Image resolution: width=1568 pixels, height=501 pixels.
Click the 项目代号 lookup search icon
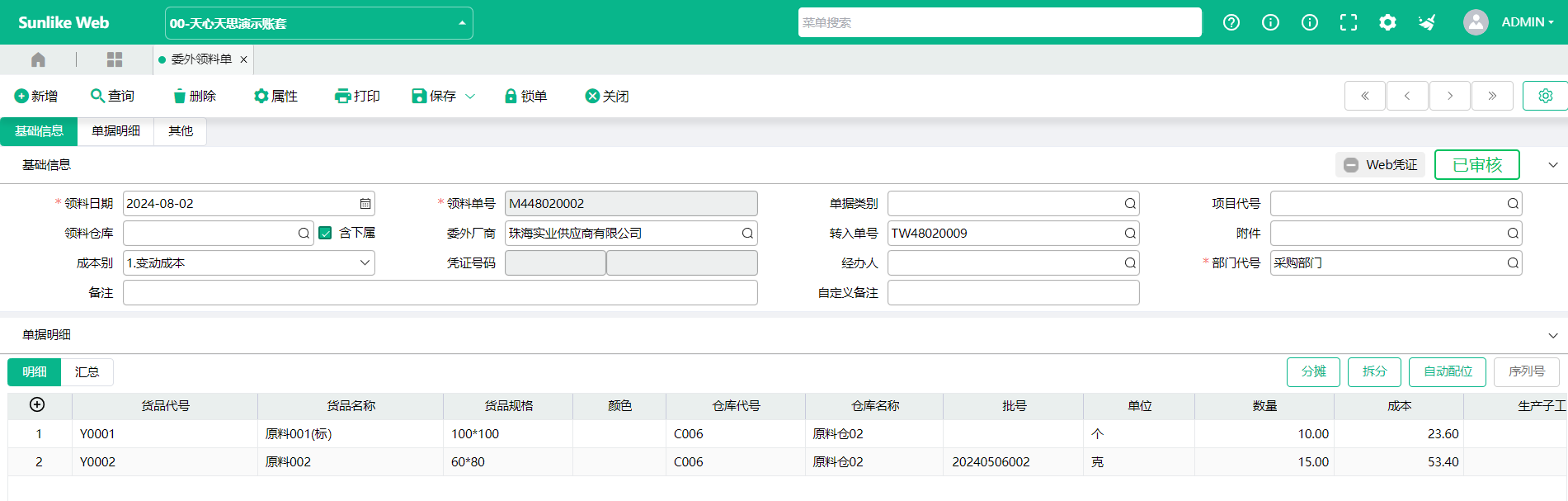pos(1513,204)
